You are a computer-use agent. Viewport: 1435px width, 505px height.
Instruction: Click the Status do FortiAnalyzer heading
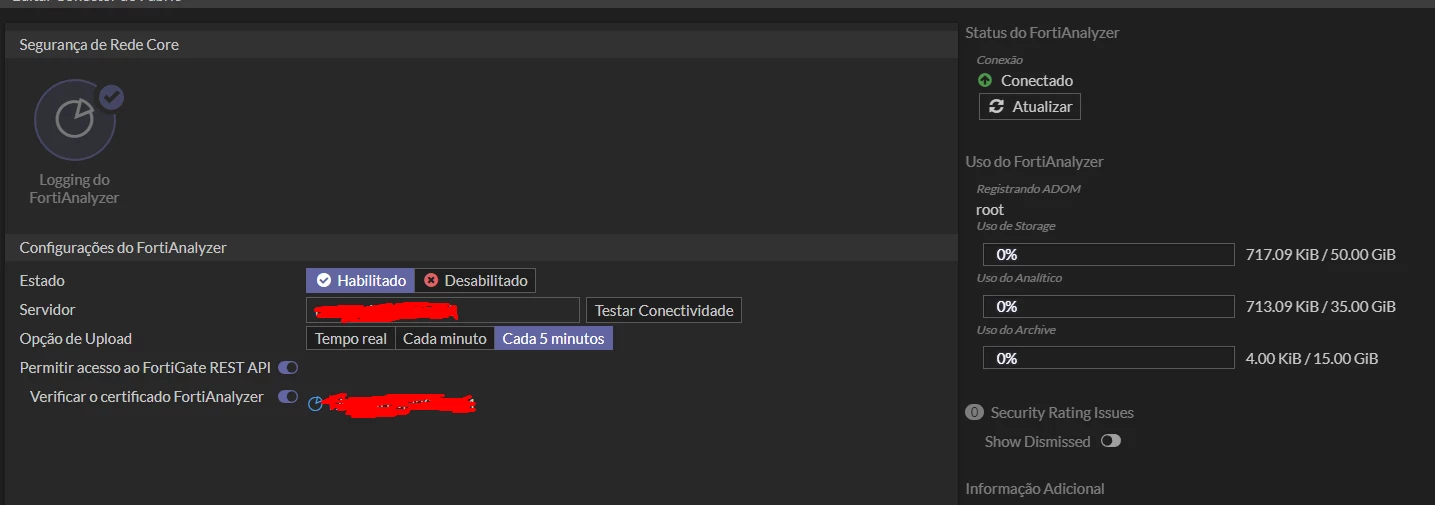1042,33
